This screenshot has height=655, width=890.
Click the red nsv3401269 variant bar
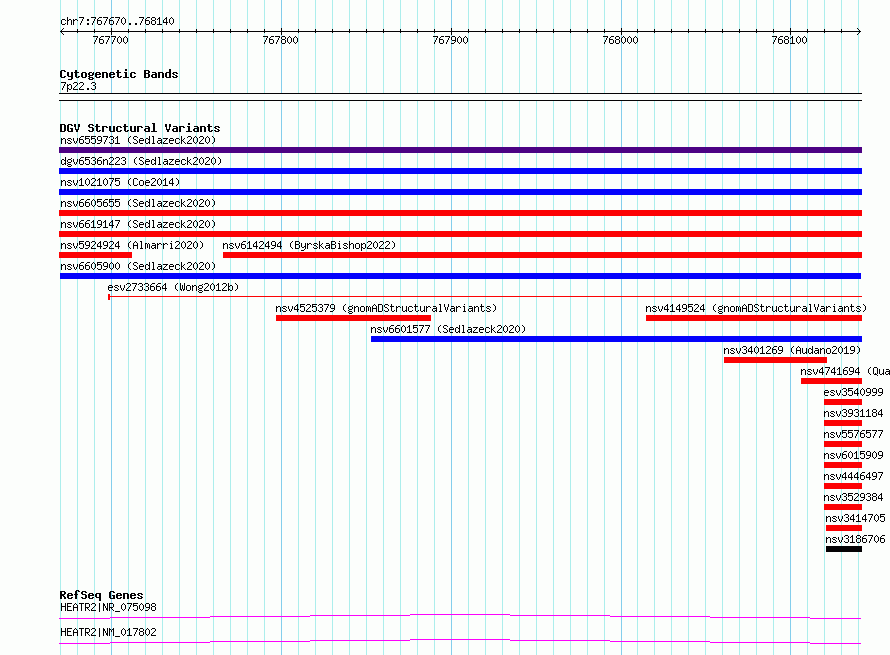pyautogui.click(x=775, y=360)
